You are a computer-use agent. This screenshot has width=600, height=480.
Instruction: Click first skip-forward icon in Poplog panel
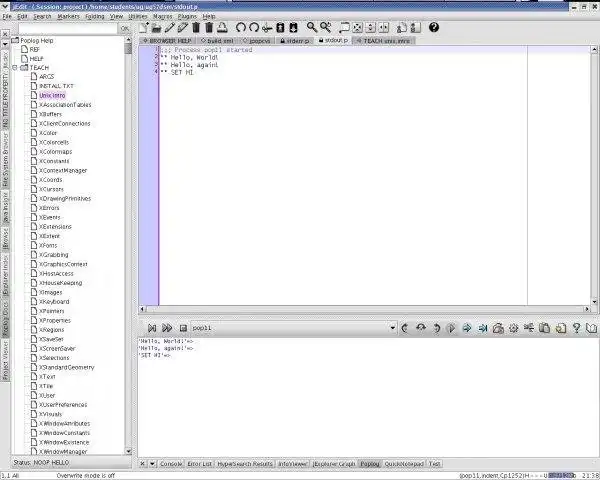coord(152,328)
